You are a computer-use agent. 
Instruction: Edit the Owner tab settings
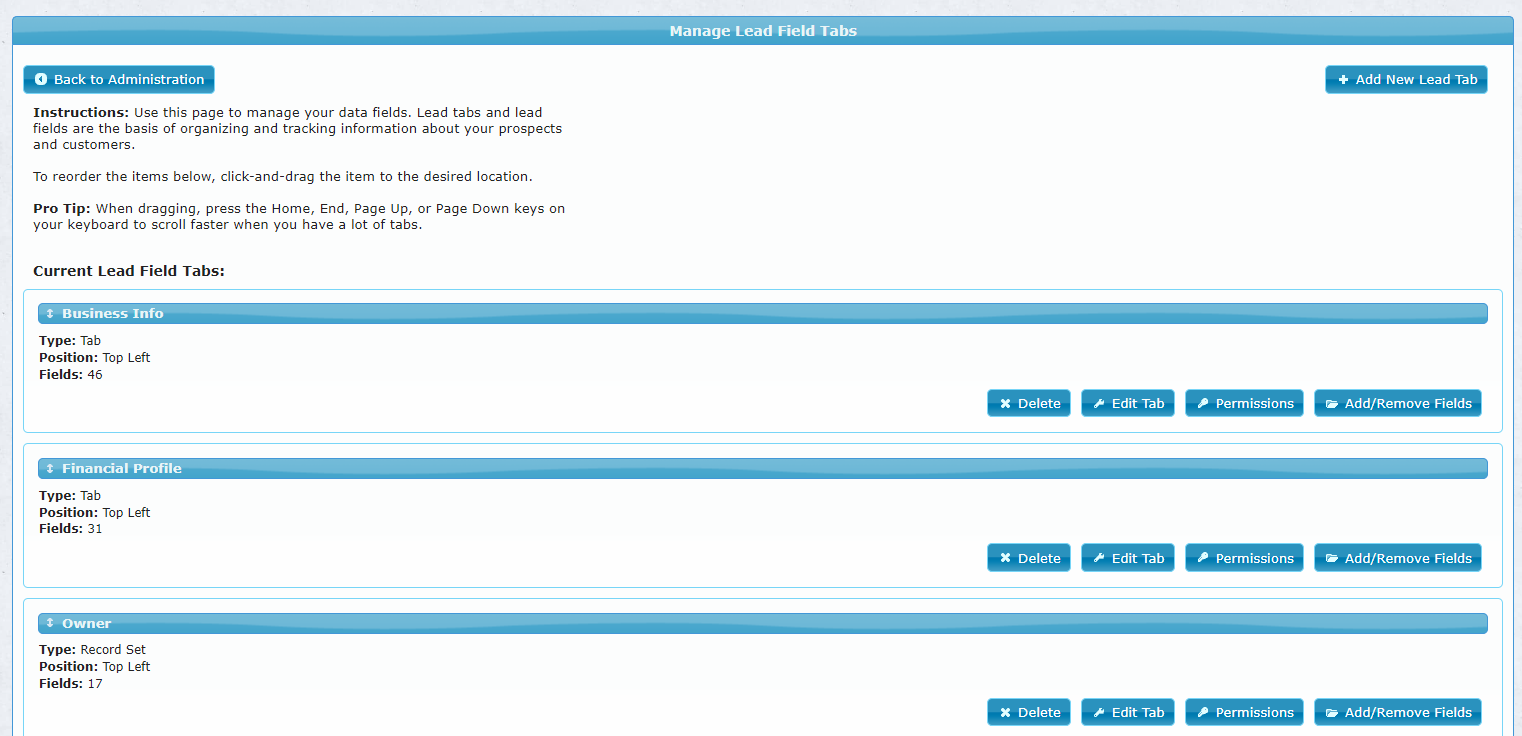click(1127, 712)
